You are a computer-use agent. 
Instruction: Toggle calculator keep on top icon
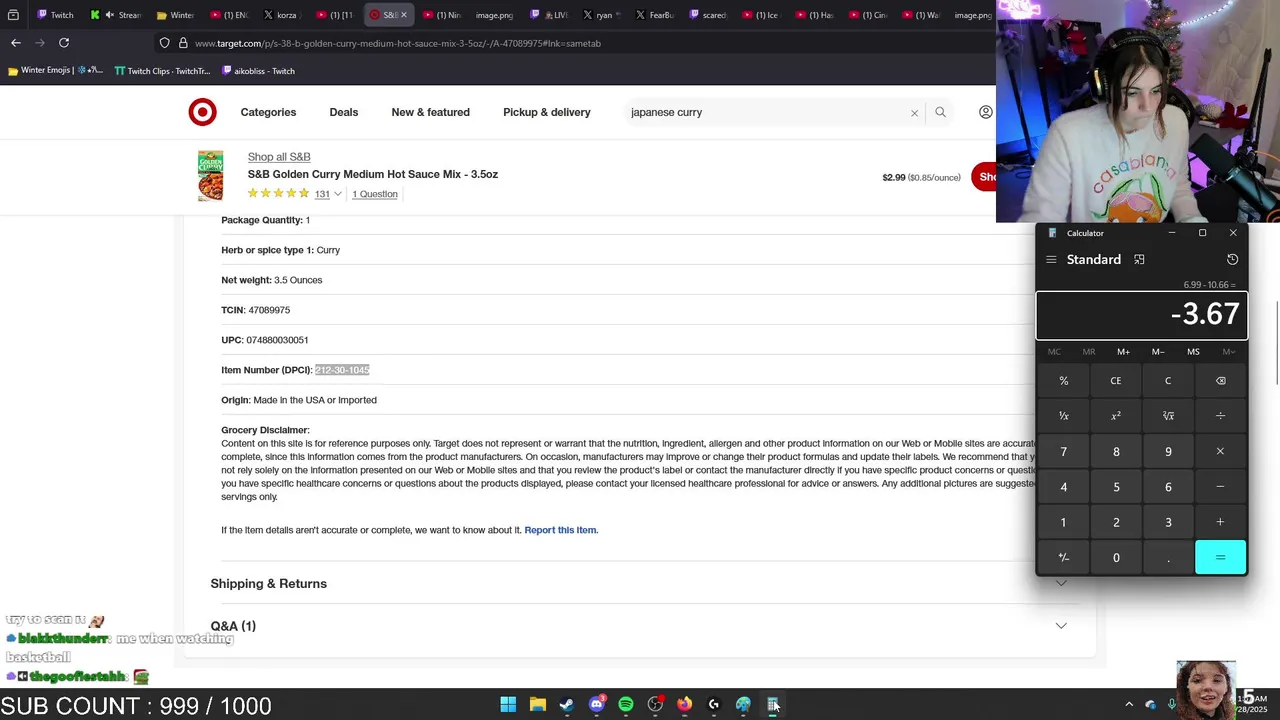tap(1139, 259)
